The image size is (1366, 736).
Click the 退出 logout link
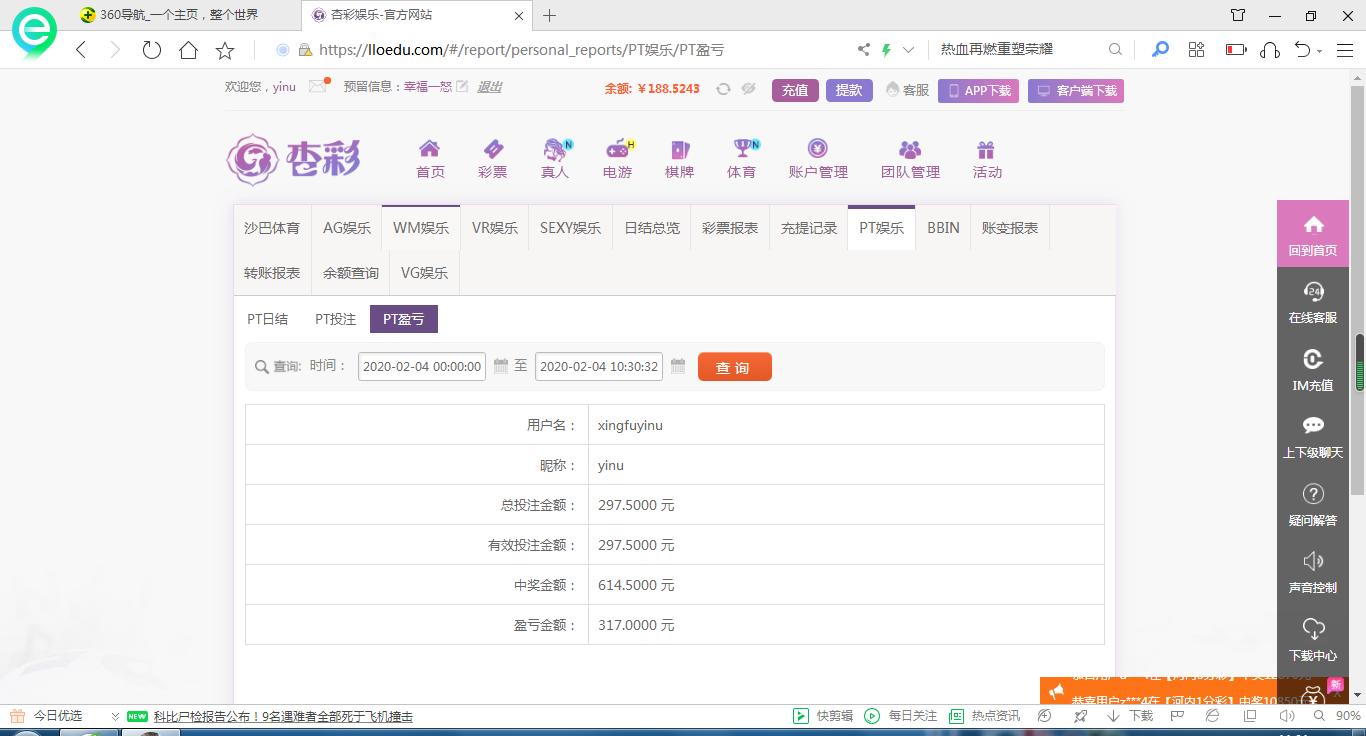(489, 87)
